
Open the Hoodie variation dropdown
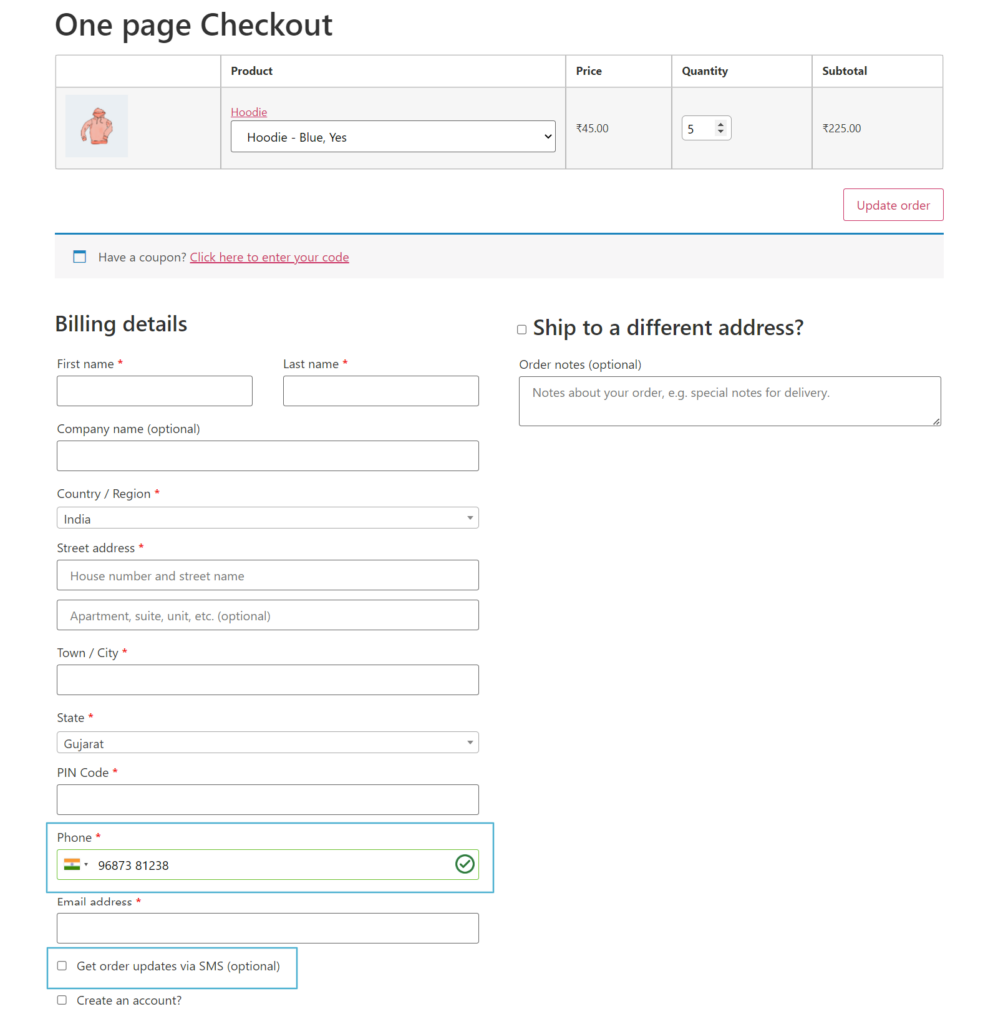(x=392, y=135)
